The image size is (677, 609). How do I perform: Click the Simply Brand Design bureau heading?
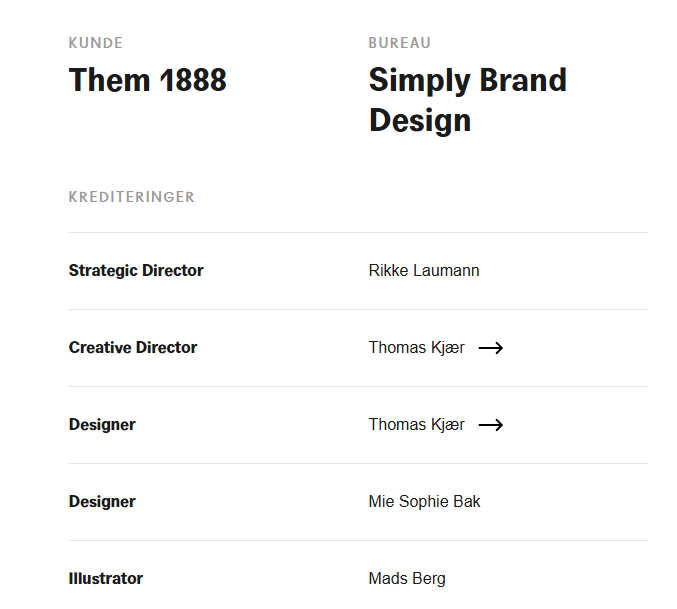click(x=467, y=100)
